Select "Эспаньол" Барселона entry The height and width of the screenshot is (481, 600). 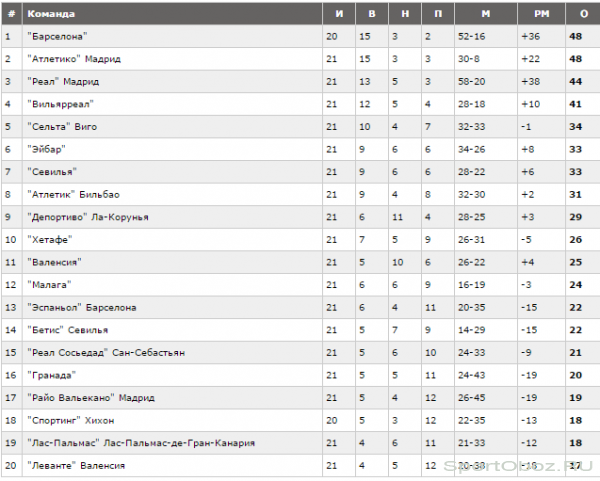(x=82, y=307)
